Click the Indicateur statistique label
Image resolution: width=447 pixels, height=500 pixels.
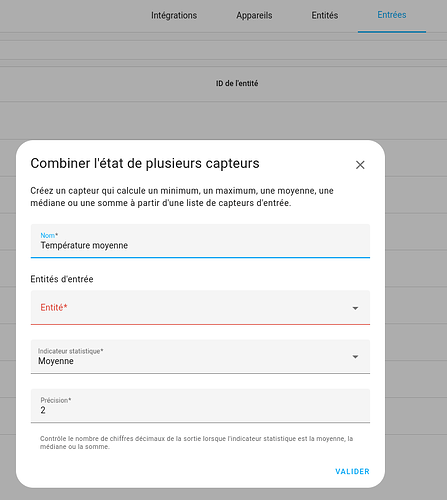(x=70, y=351)
